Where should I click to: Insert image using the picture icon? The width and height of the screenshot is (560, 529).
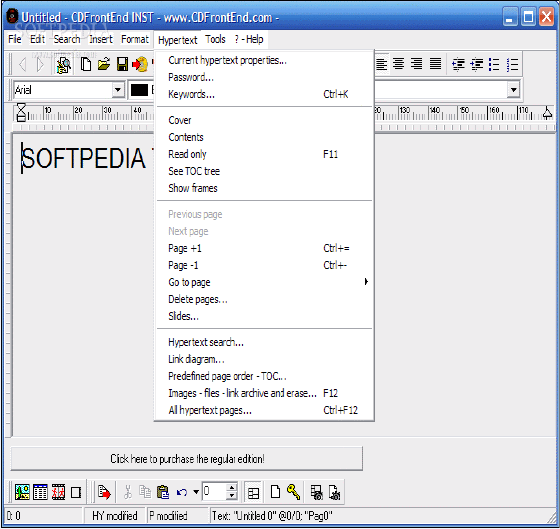click(22, 492)
